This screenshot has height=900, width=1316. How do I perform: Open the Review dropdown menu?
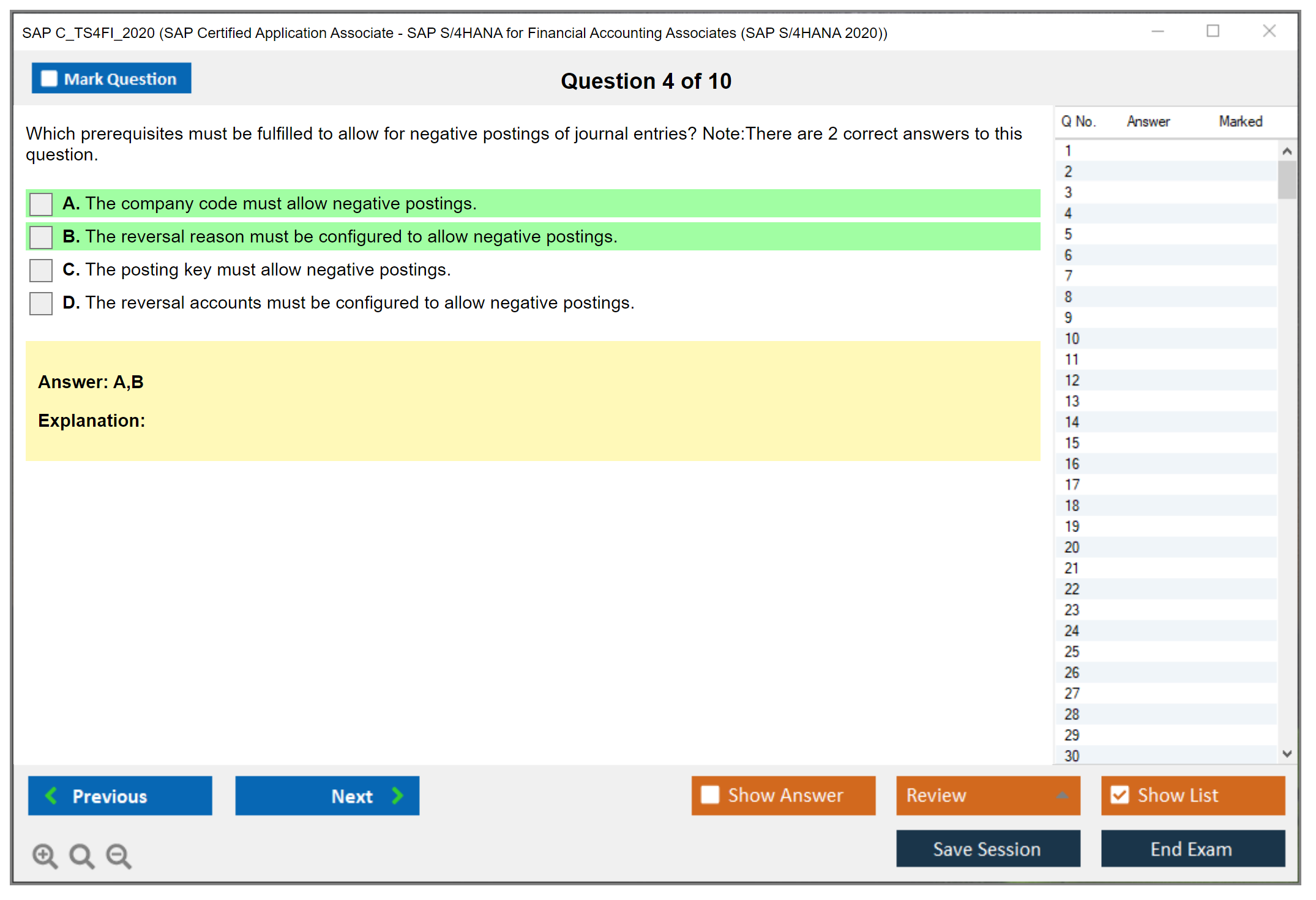tap(987, 795)
